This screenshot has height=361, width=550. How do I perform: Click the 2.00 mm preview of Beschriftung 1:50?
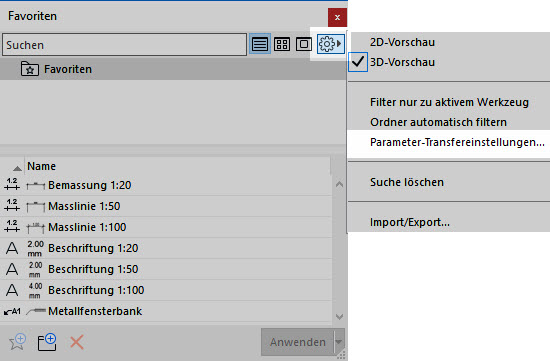tap(35, 269)
